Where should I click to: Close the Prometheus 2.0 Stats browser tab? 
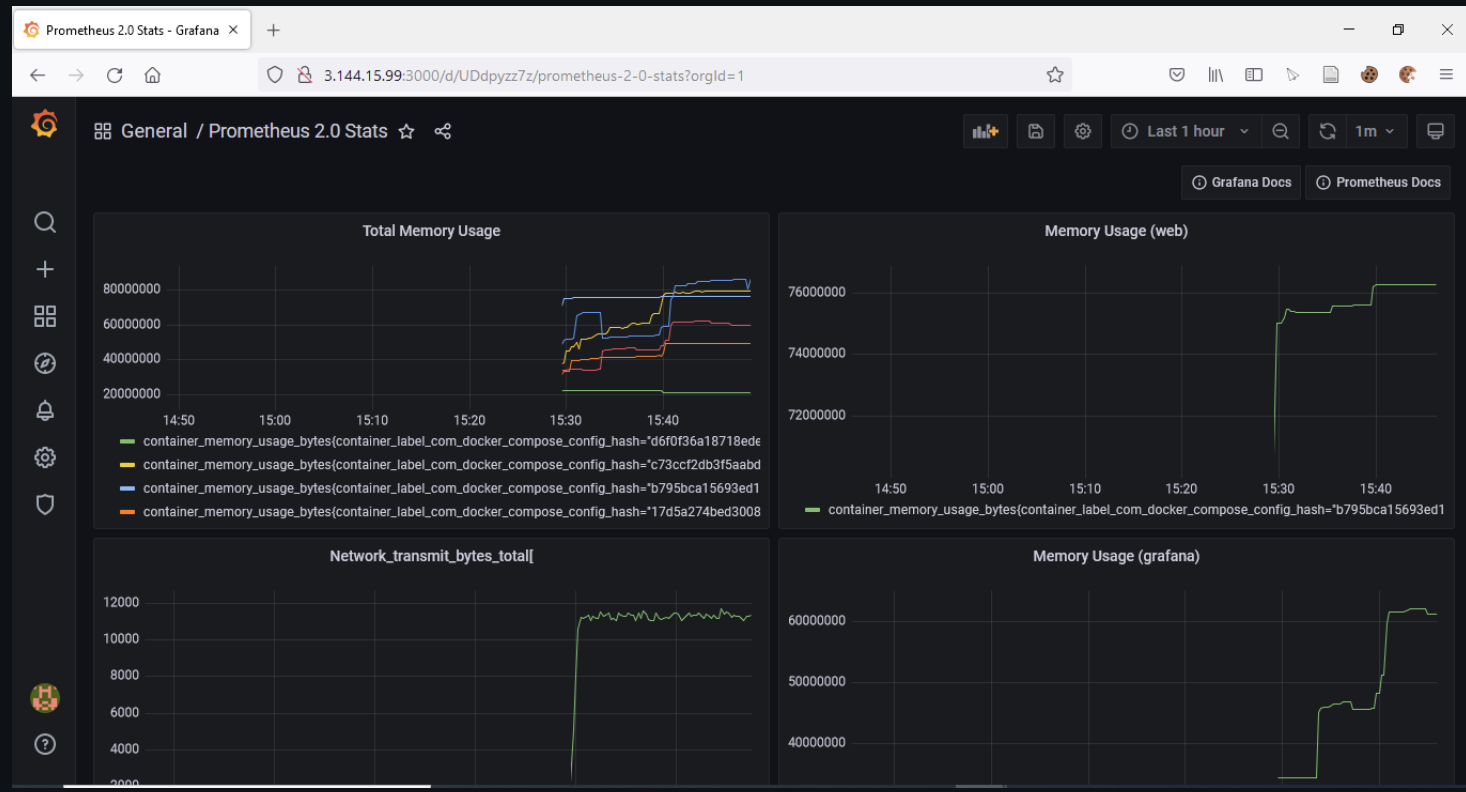pos(234,30)
